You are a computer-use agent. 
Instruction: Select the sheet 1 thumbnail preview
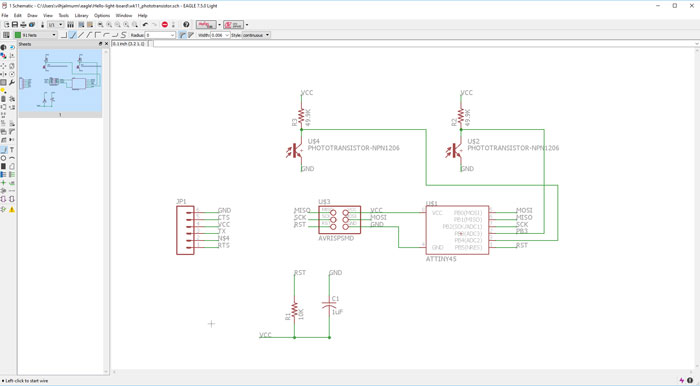coord(60,80)
